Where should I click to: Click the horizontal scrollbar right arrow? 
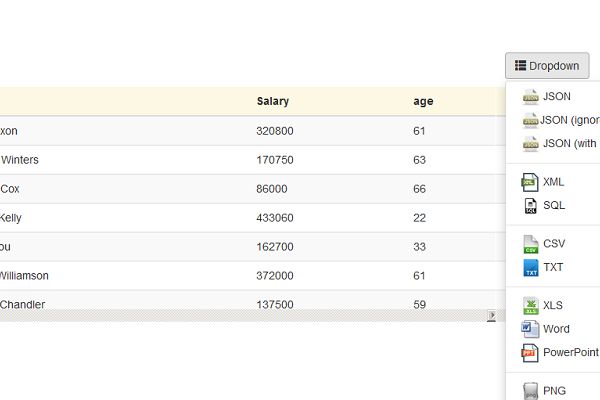pyautogui.click(x=491, y=316)
